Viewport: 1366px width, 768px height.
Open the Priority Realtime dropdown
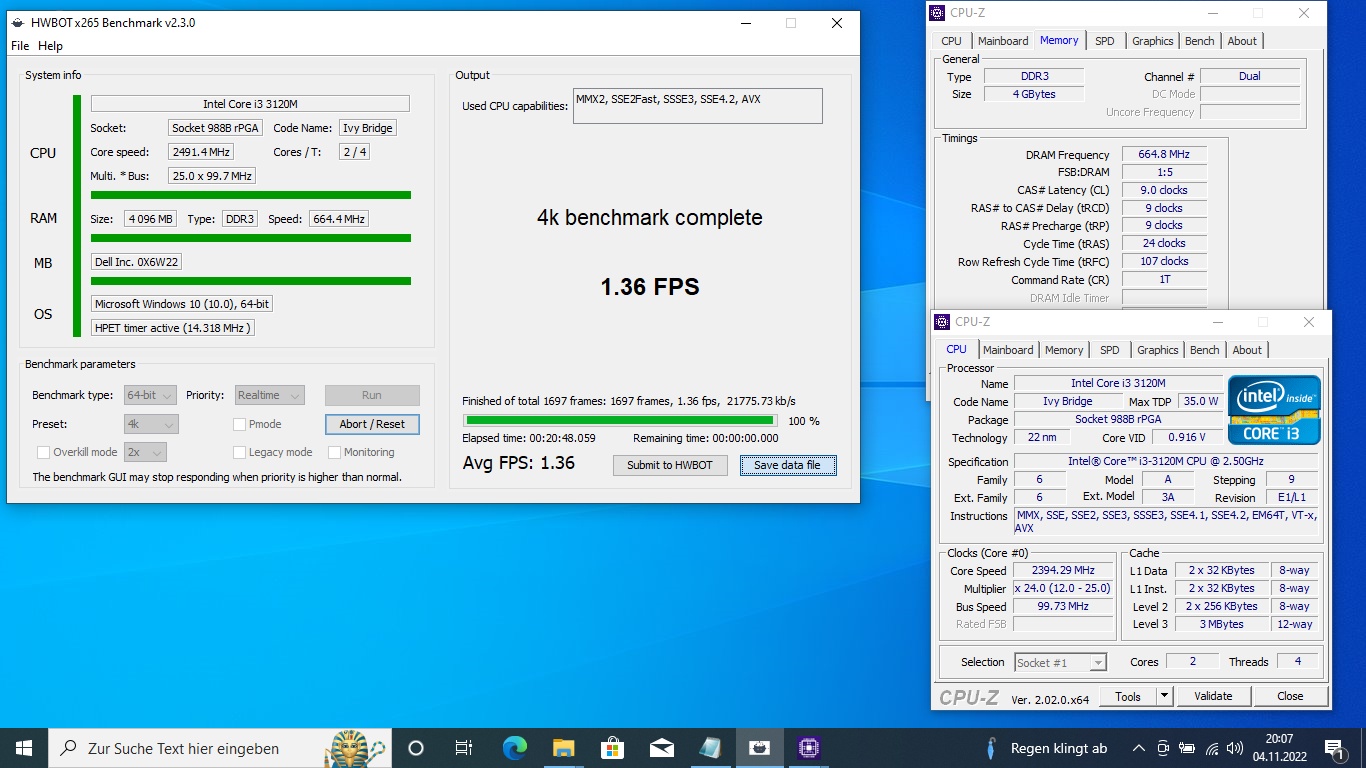point(270,395)
